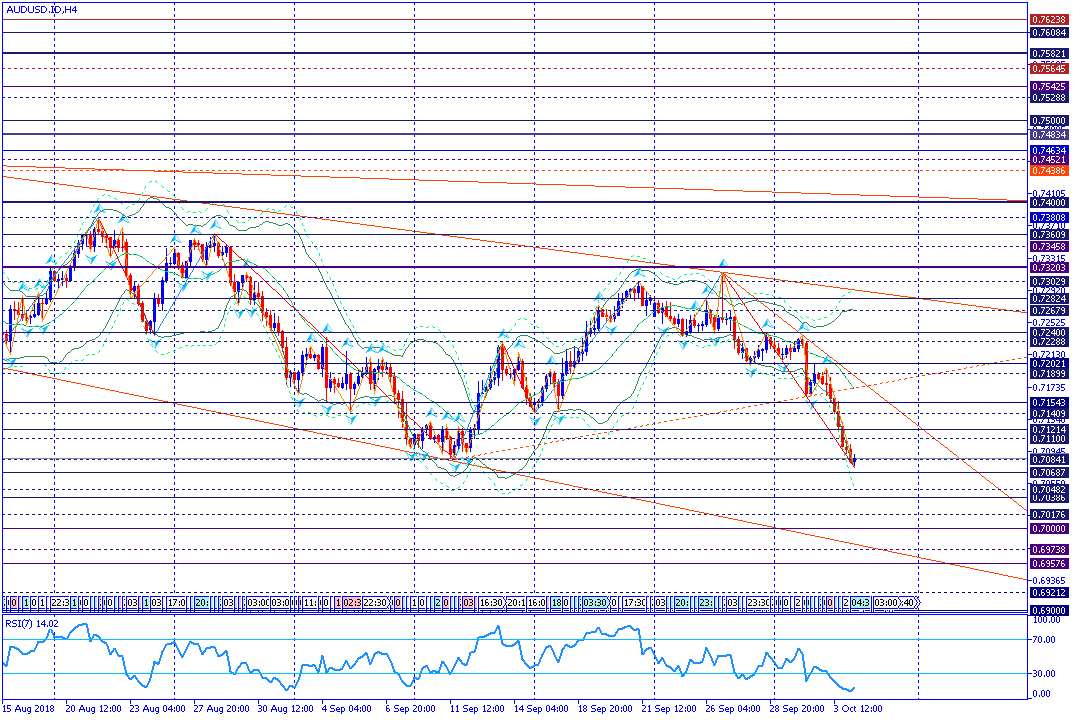Click the 03:00 event marker at far right
This screenshot has width=1080, height=720.
coord(884,603)
